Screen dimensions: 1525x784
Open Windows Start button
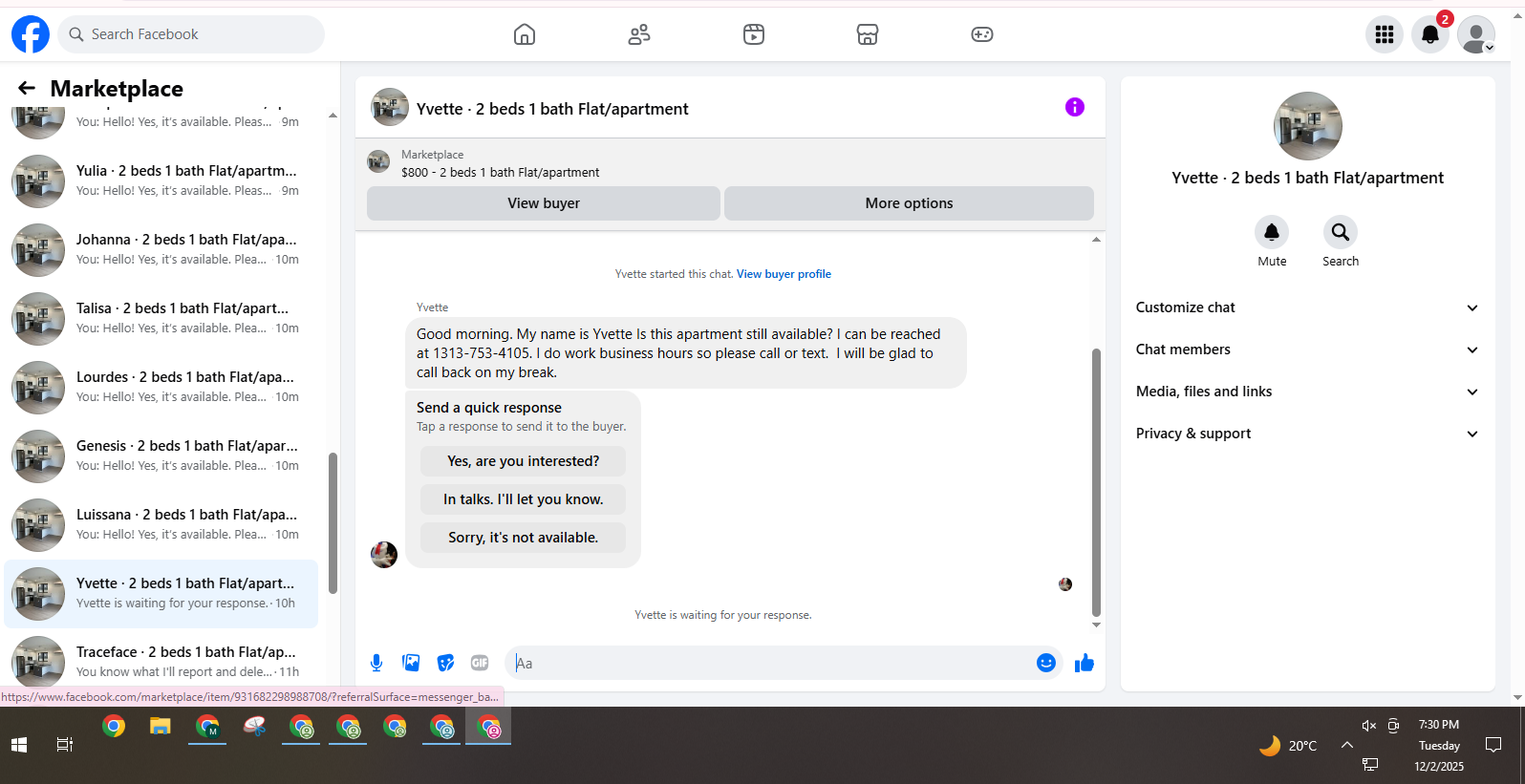(19, 744)
